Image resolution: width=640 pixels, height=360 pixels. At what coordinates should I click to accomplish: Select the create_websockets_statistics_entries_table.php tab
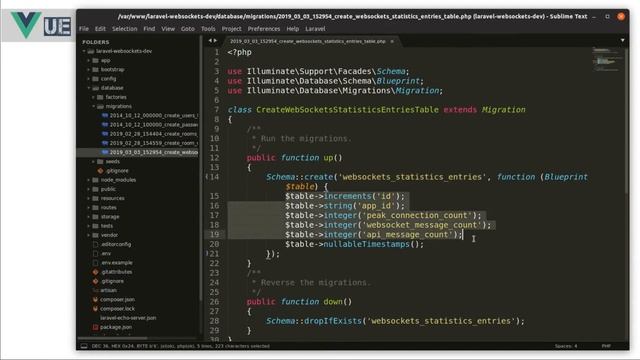308,41
